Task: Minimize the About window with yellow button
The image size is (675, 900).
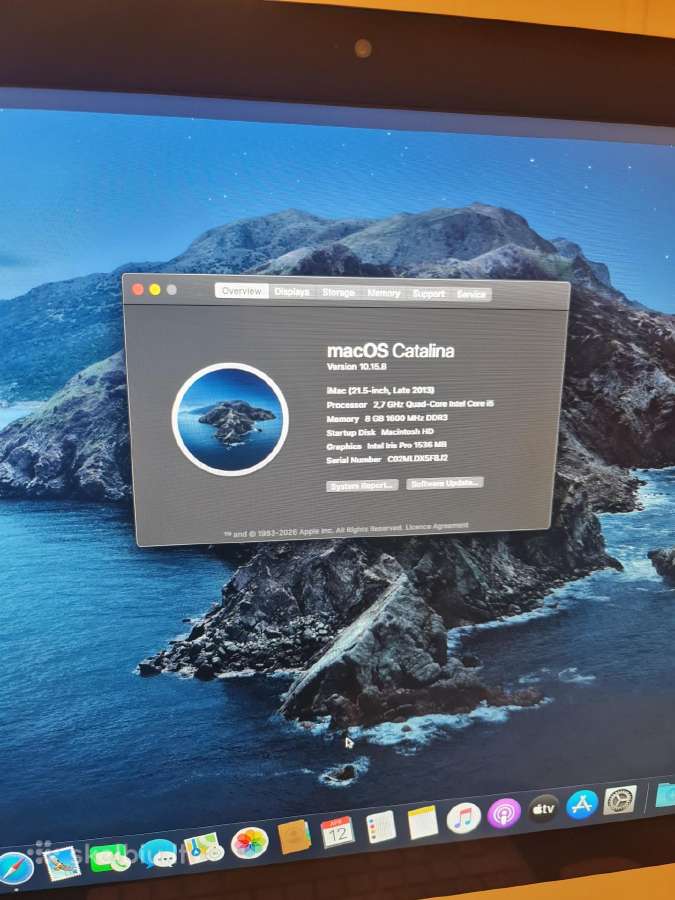Action: click(x=154, y=290)
